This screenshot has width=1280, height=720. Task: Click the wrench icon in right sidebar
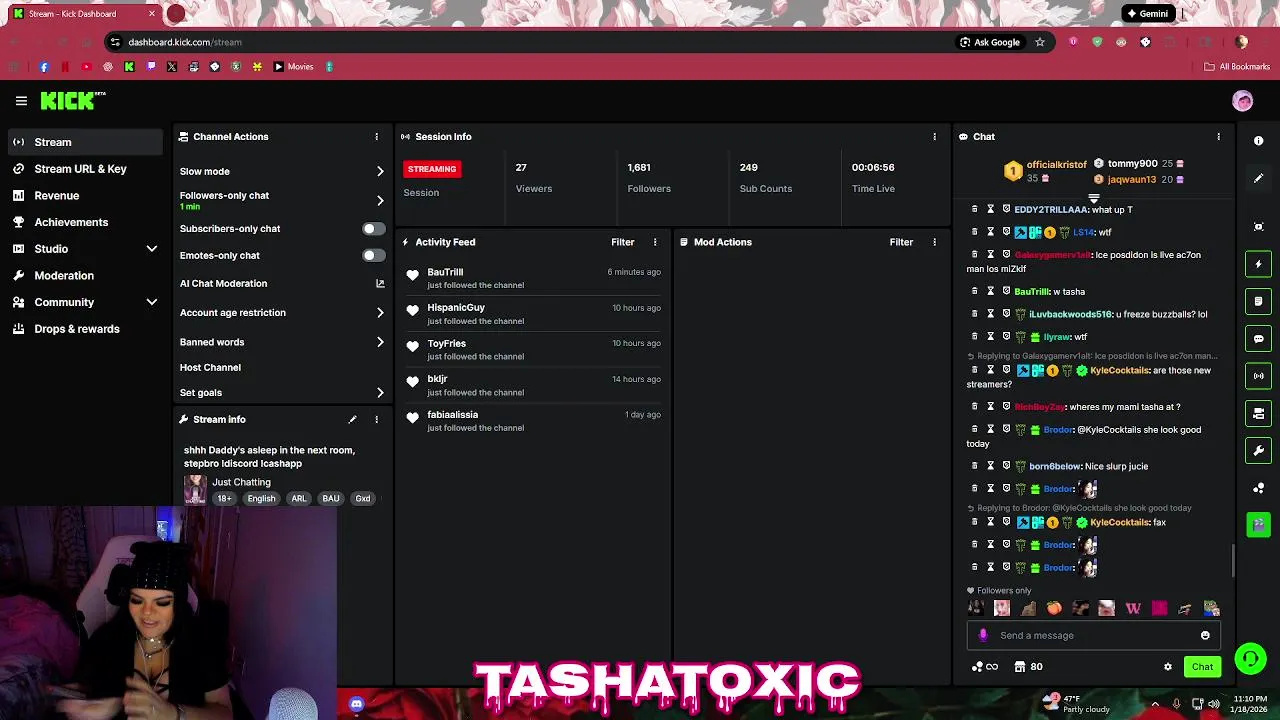[x=1258, y=450]
